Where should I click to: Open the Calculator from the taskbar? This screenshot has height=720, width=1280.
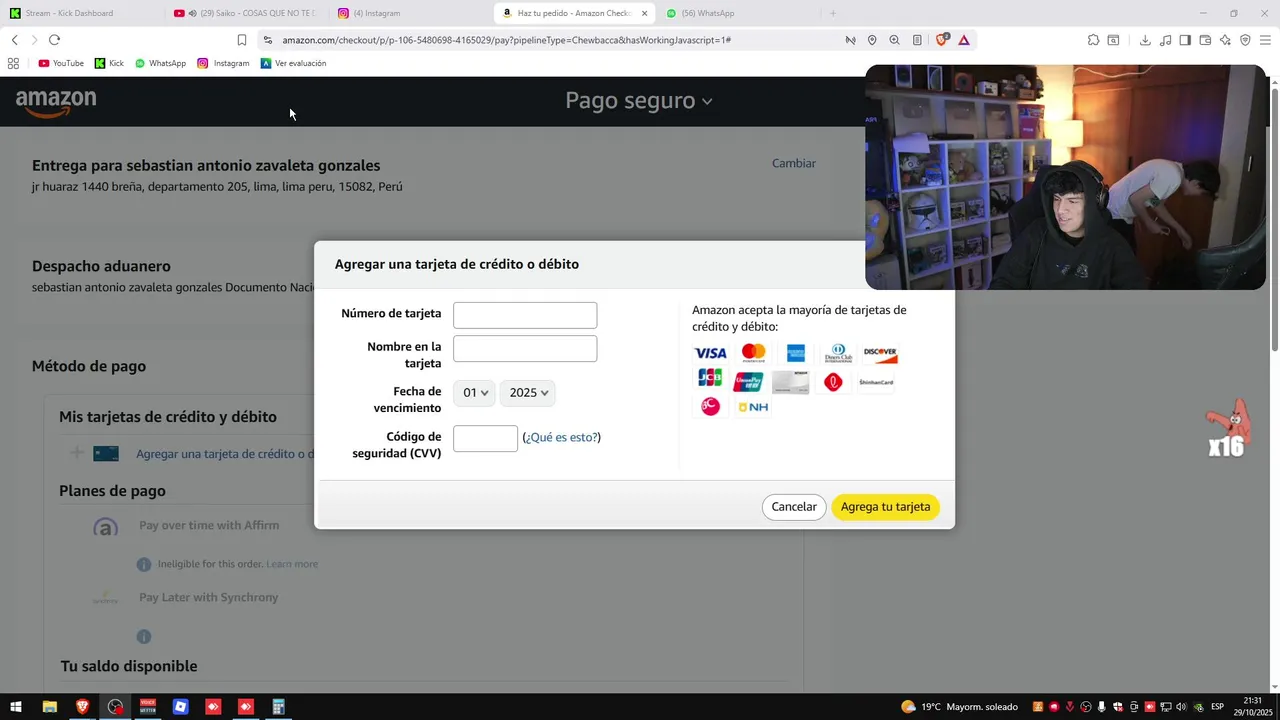coord(278,707)
